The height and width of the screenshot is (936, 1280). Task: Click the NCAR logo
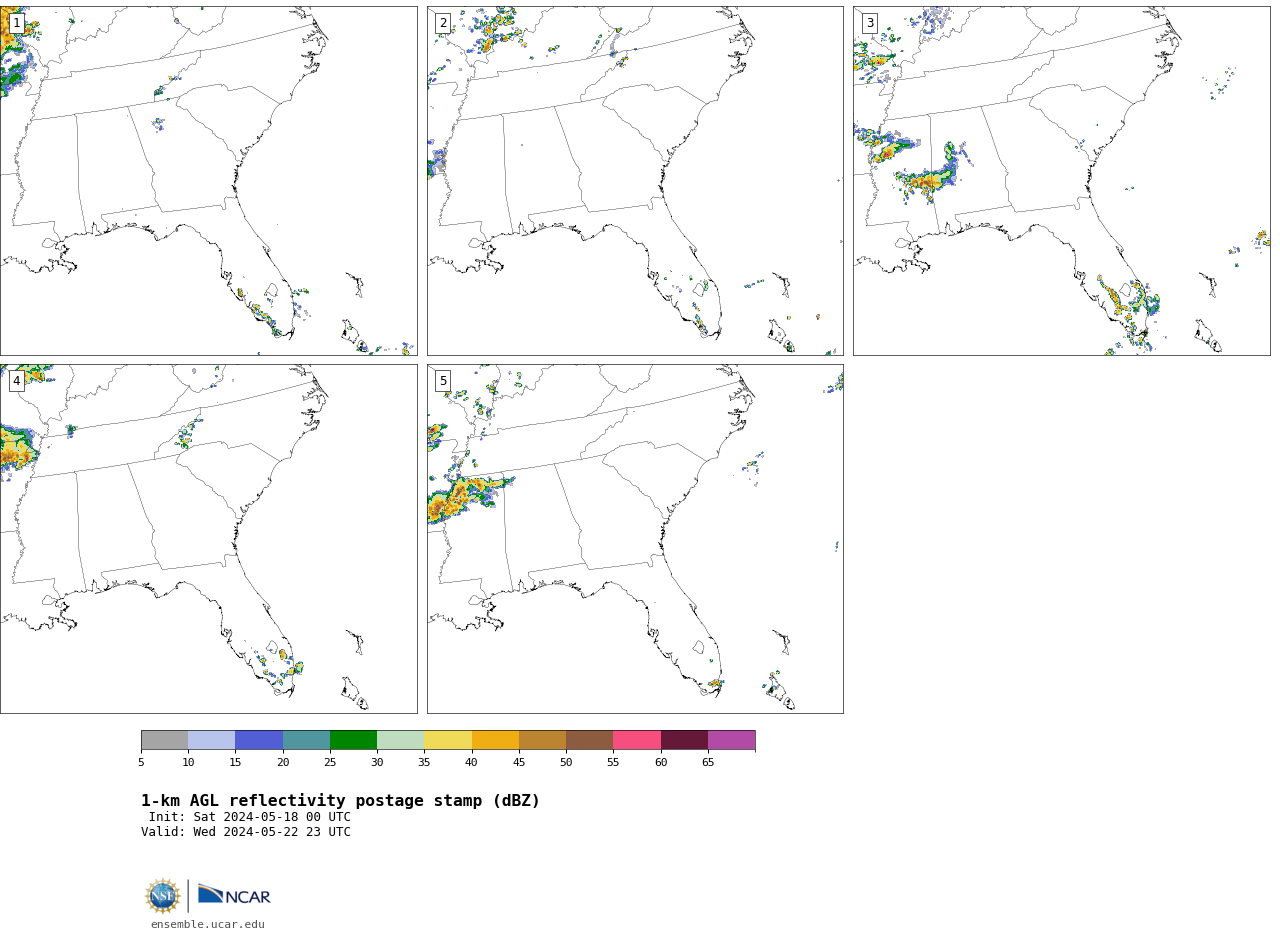234,895
